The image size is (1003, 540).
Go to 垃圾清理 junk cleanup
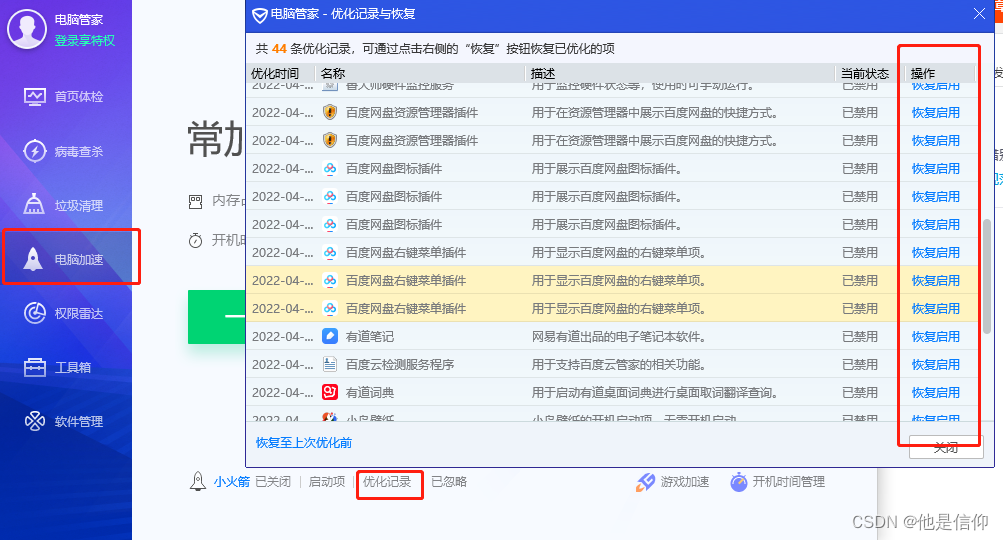[64, 205]
